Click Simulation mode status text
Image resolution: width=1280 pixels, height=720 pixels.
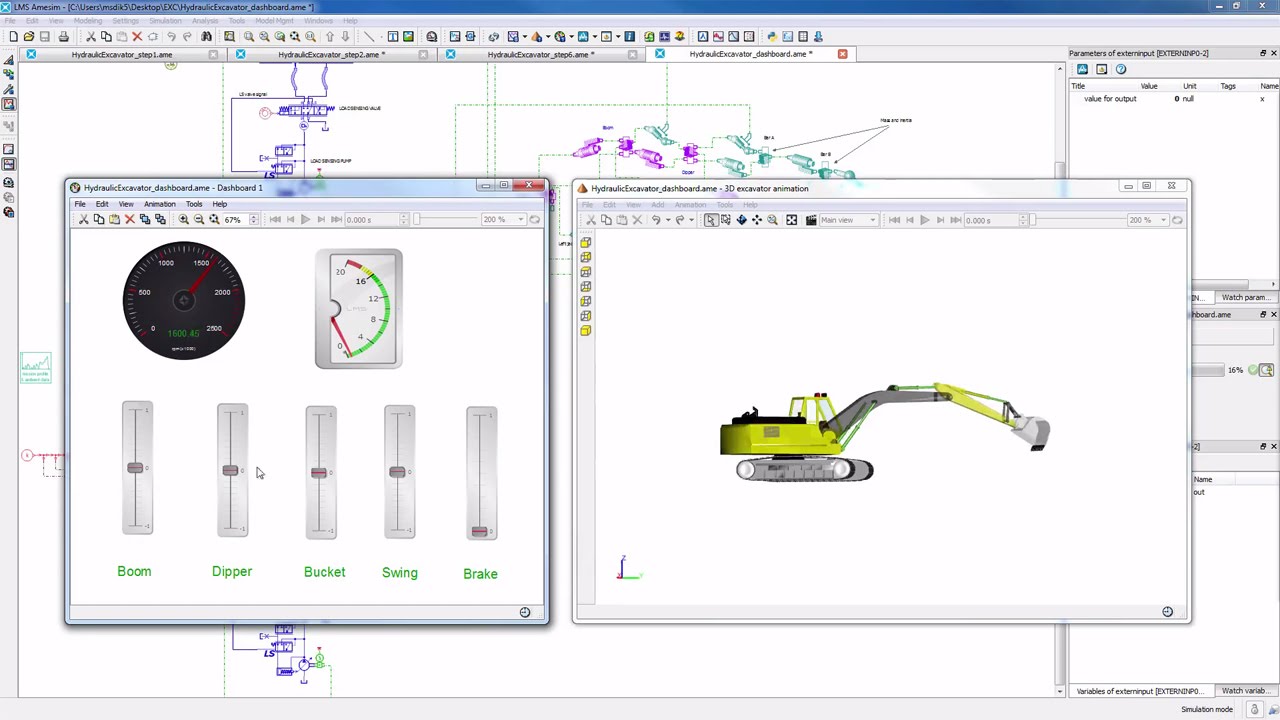(1207, 710)
